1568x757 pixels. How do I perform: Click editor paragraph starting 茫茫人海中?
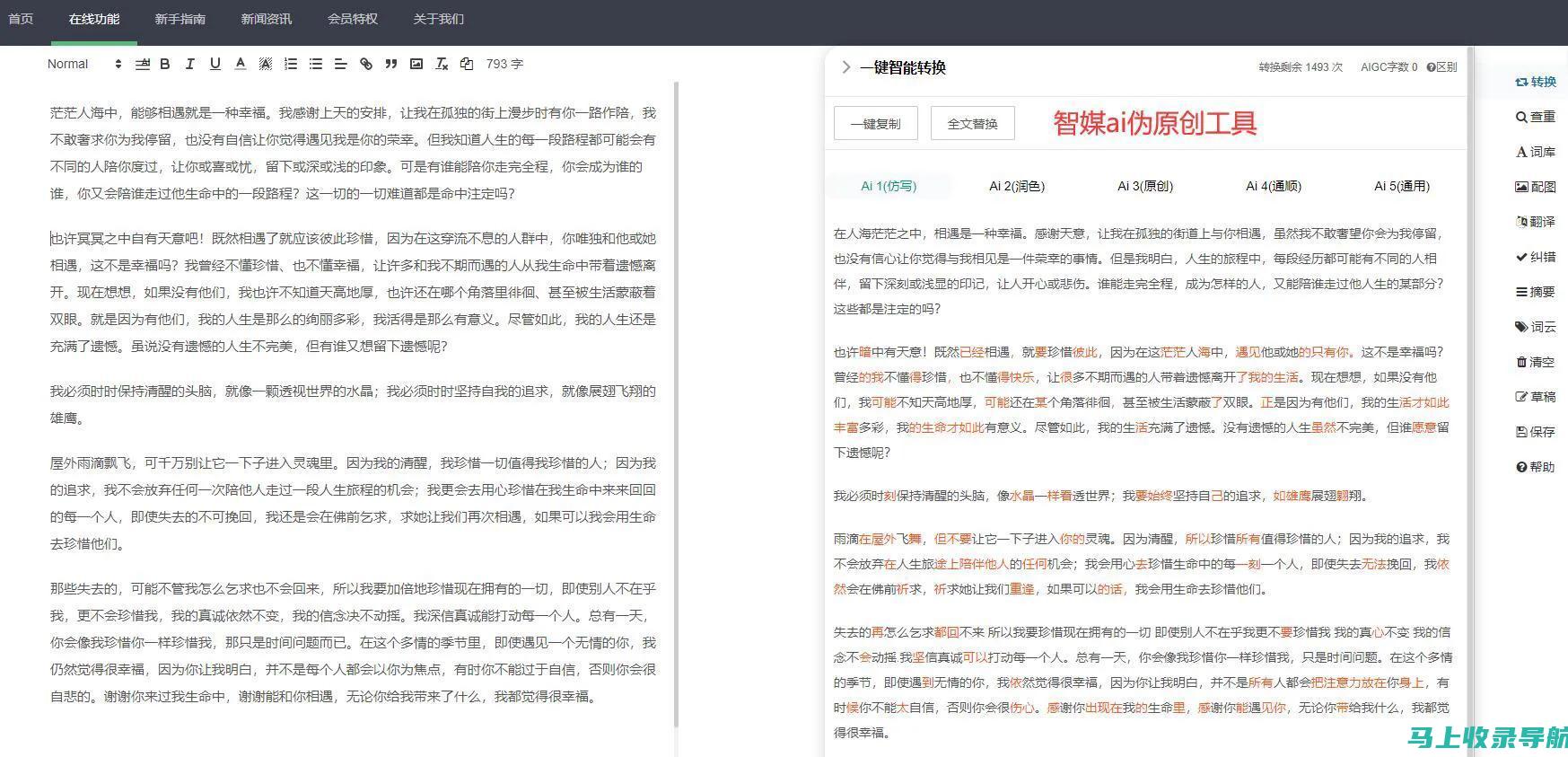click(x=353, y=153)
